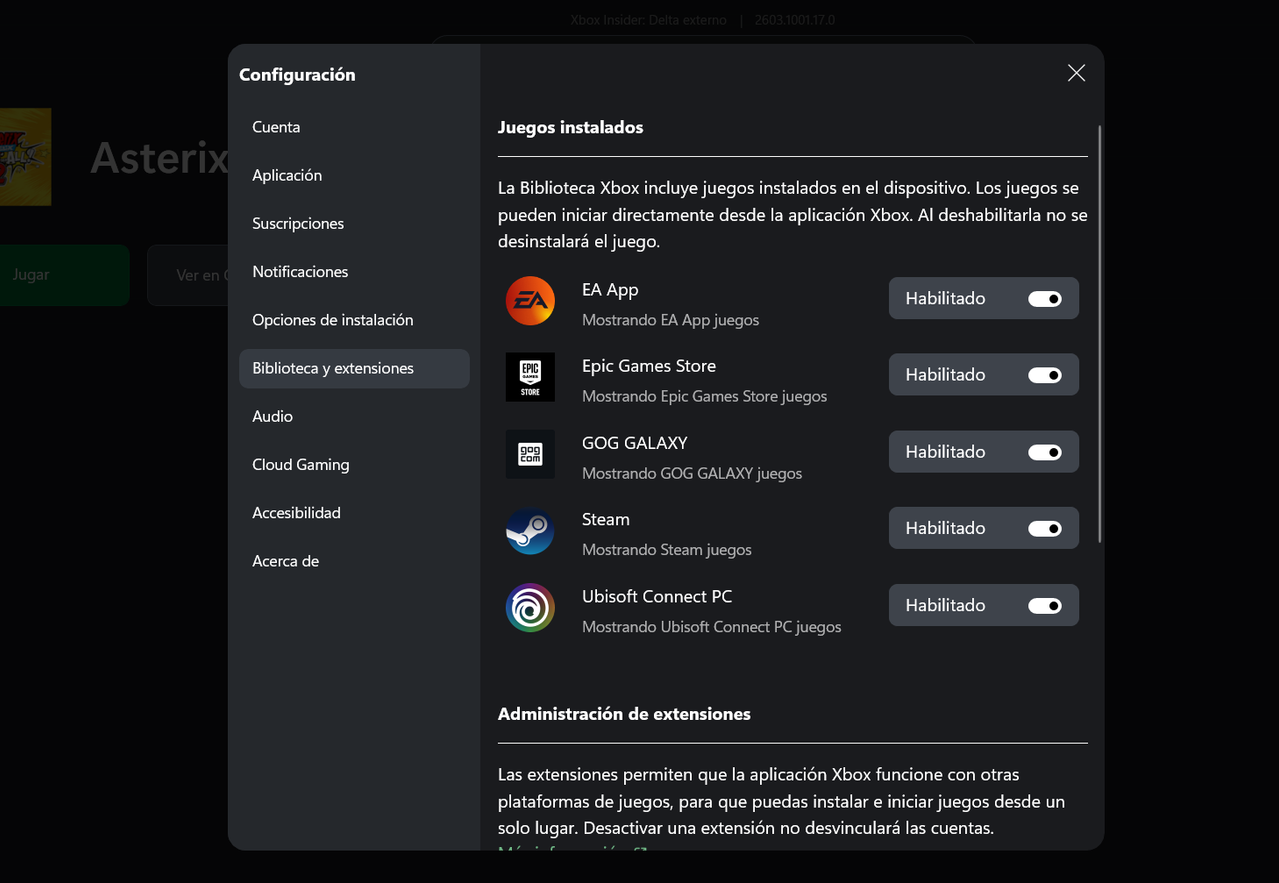
Task: Click the EA App logo icon
Action: [530, 301]
